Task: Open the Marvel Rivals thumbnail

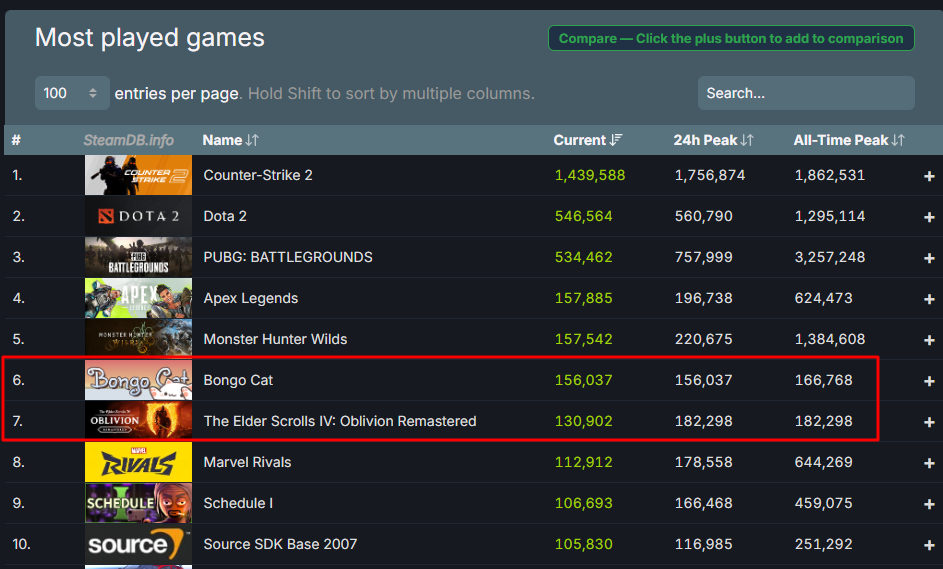Action: pyautogui.click(x=138, y=462)
